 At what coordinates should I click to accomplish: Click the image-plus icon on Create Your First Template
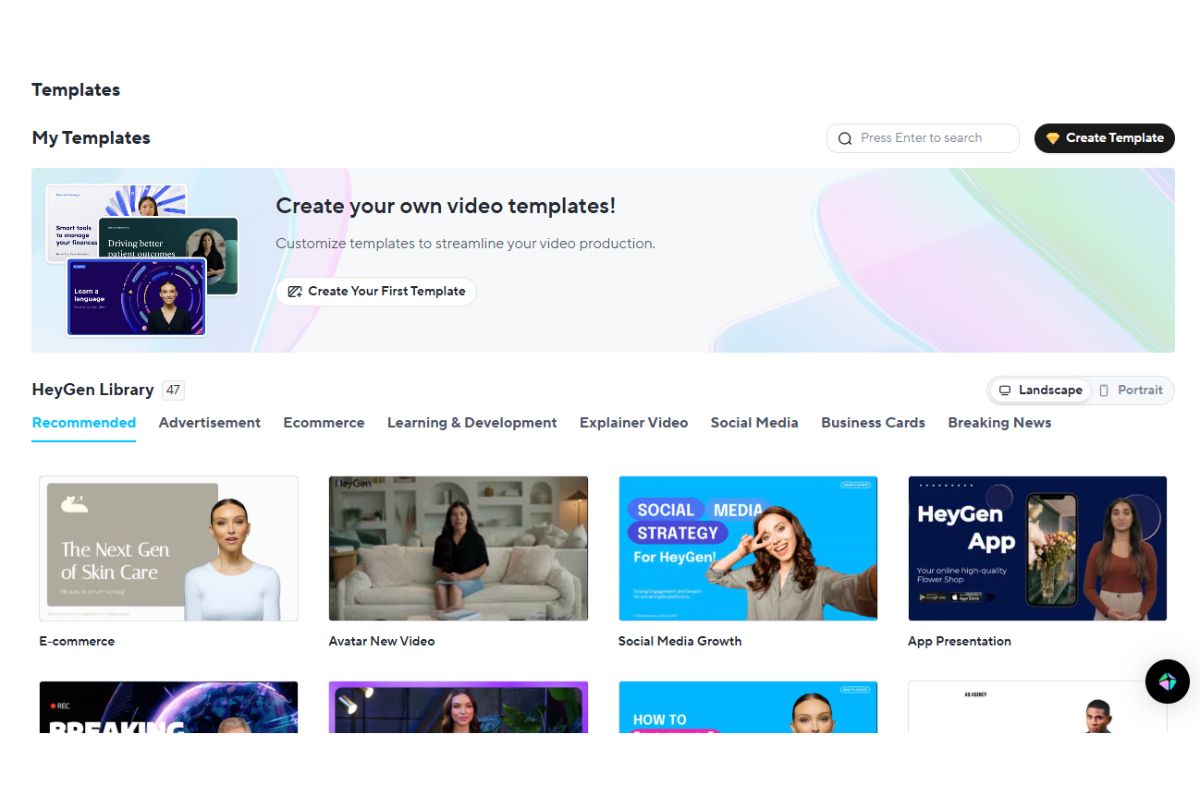[x=294, y=292]
